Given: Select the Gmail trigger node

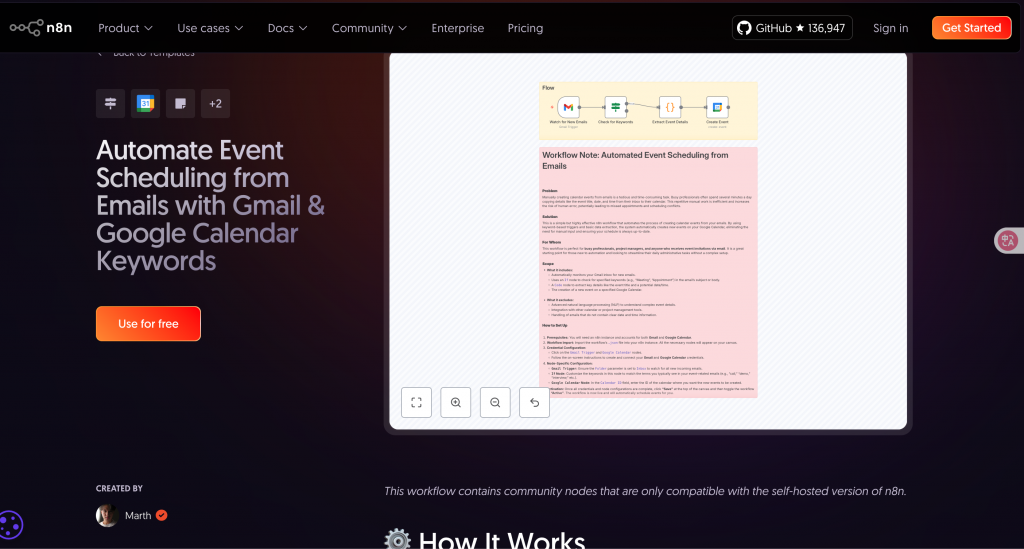Looking at the screenshot, I should pos(568,107).
